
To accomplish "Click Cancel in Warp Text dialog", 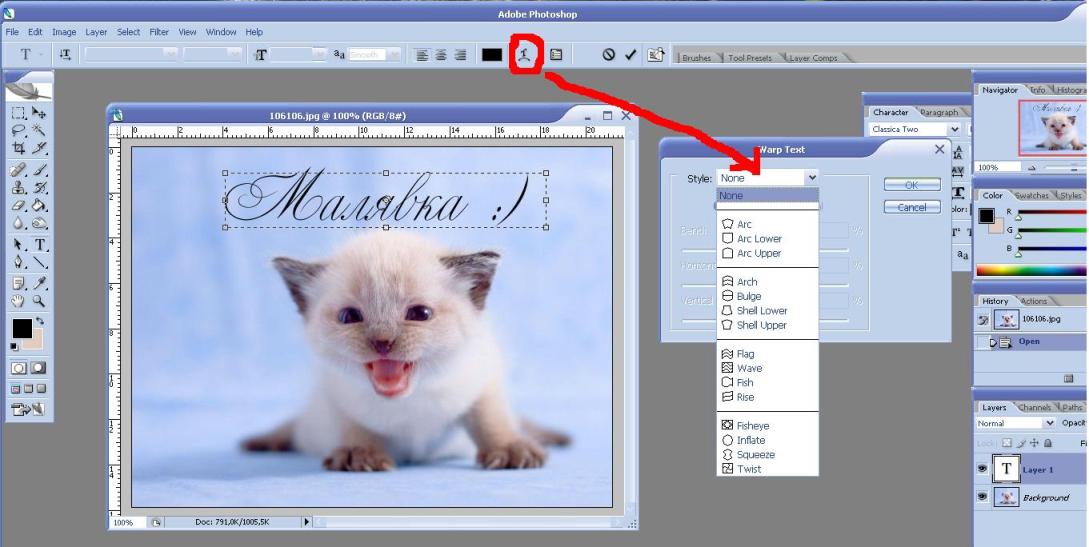I will pos(912,207).
